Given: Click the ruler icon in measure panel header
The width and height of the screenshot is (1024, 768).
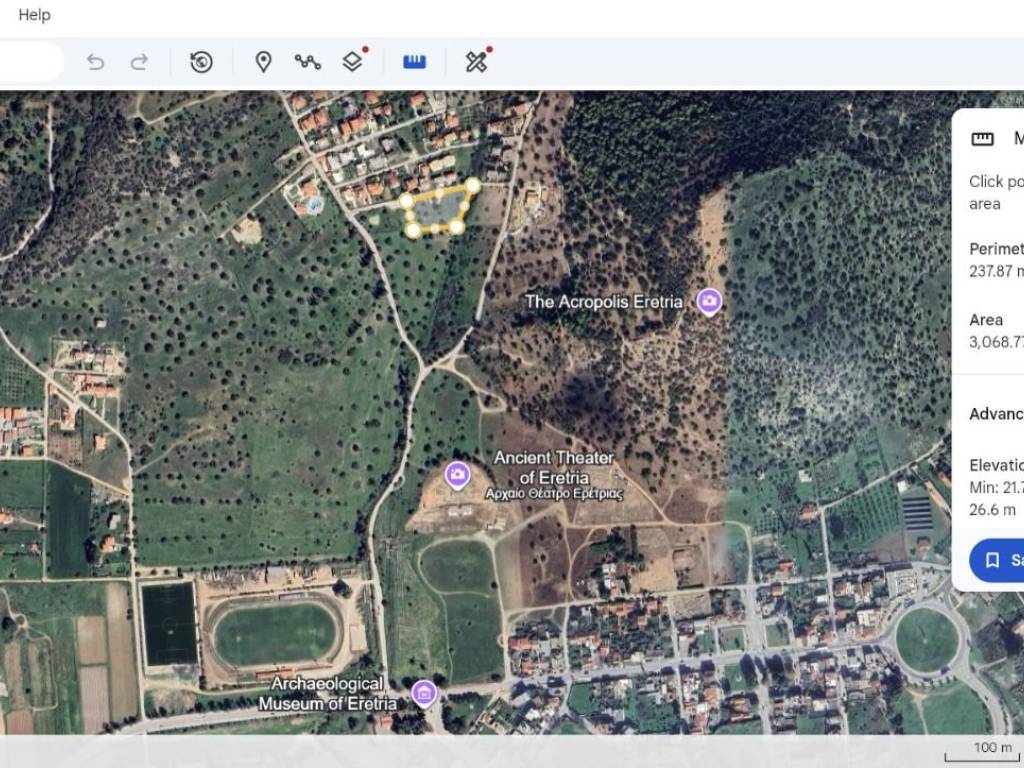Looking at the screenshot, I should (983, 139).
